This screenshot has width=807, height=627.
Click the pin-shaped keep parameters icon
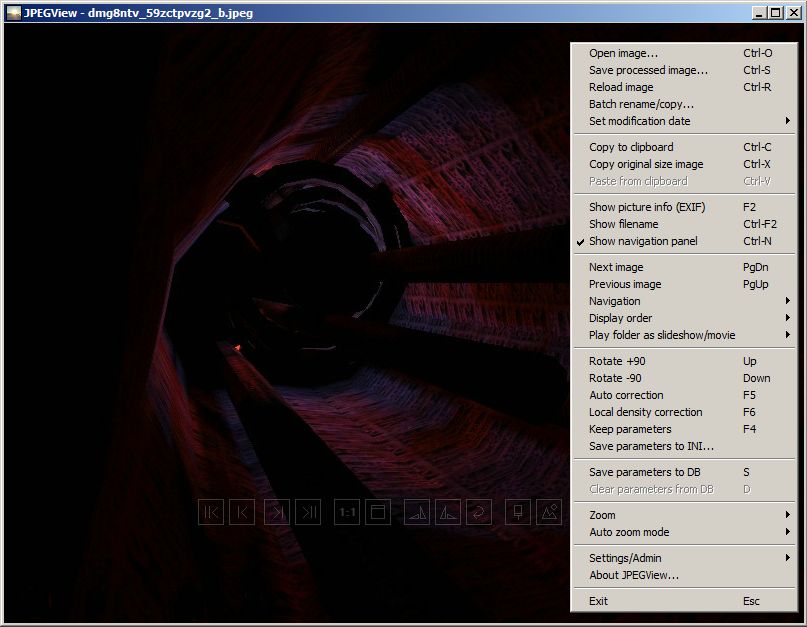[x=518, y=512]
